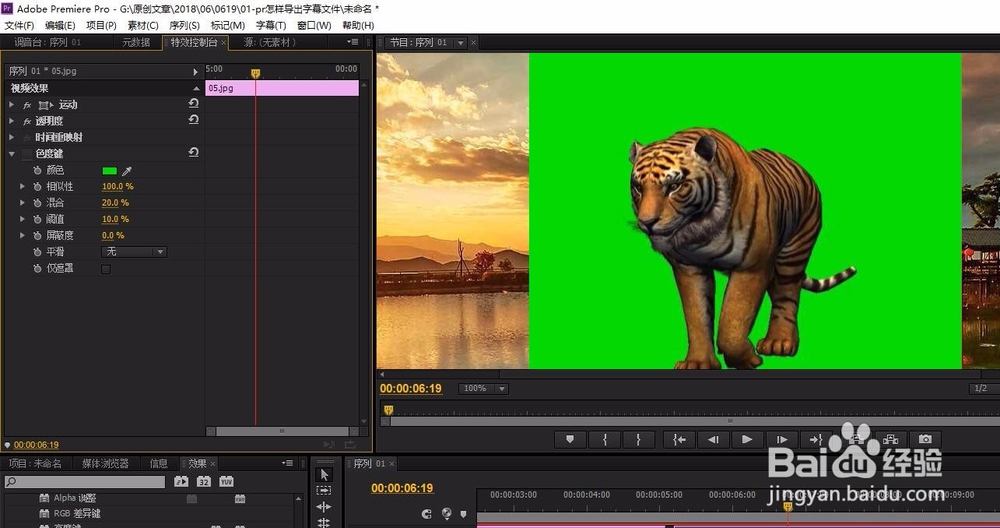Toggle animation stopwatch for 阈值
Viewport: 1000px width, 528px height.
pos(38,219)
